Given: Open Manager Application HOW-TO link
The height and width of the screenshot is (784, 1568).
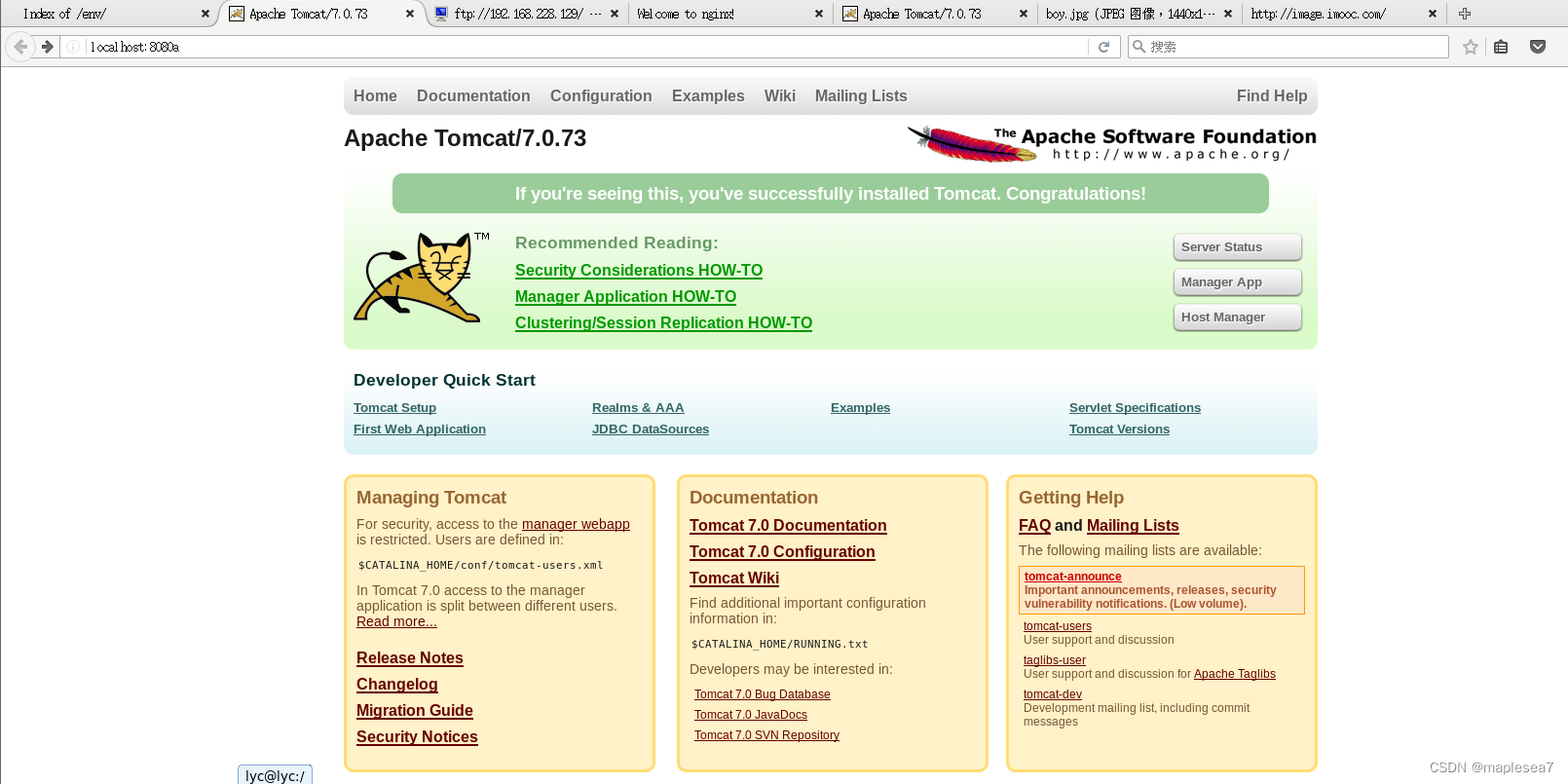Looking at the screenshot, I should coord(625,296).
